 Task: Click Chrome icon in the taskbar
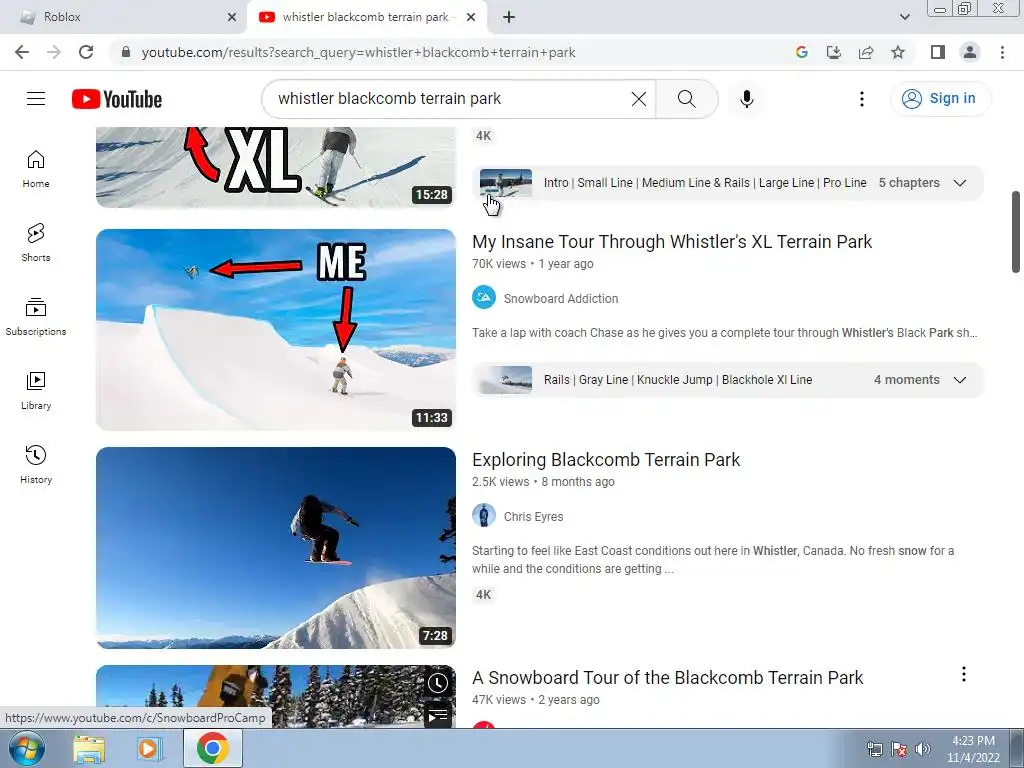coord(212,748)
